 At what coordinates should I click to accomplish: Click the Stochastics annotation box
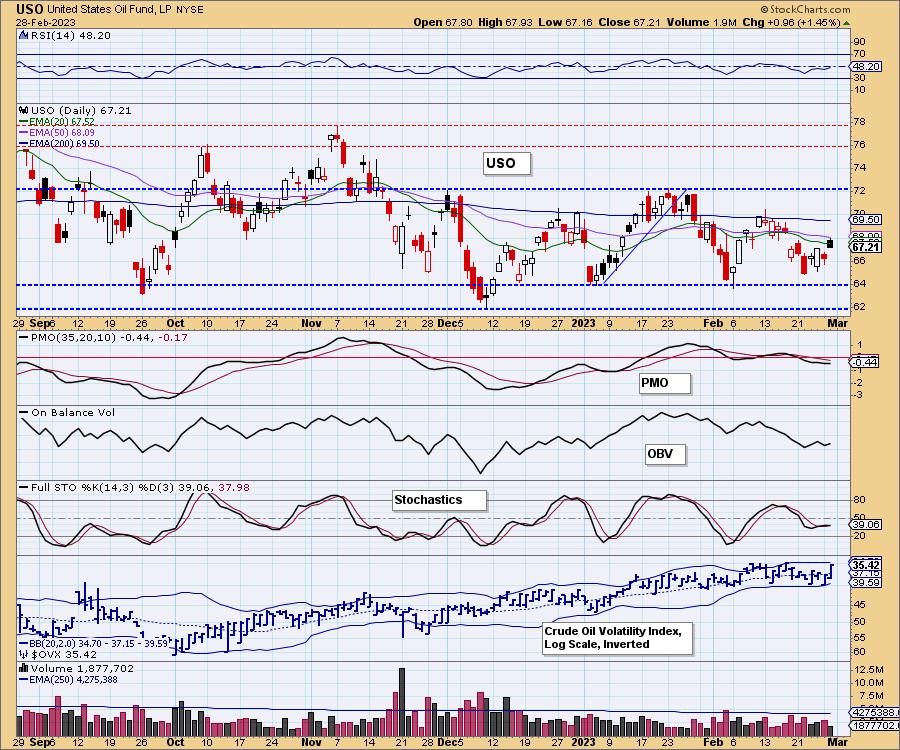click(440, 500)
